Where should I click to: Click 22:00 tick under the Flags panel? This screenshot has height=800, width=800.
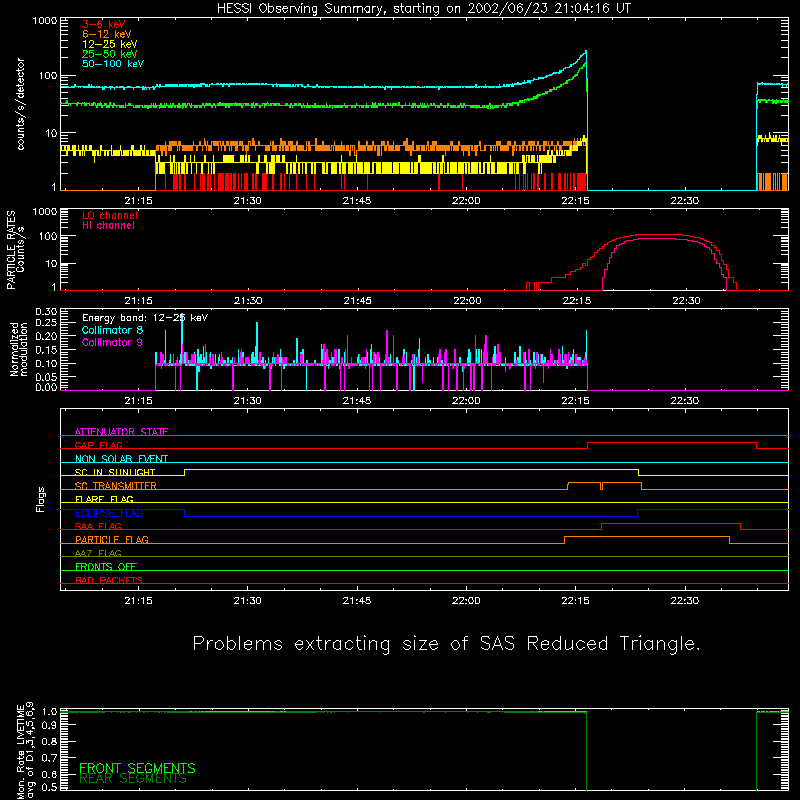pos(466,601)
